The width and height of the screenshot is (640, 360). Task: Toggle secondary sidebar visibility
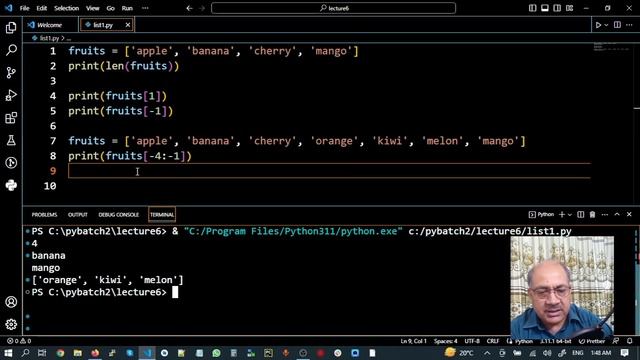click(x=557, y=8)
